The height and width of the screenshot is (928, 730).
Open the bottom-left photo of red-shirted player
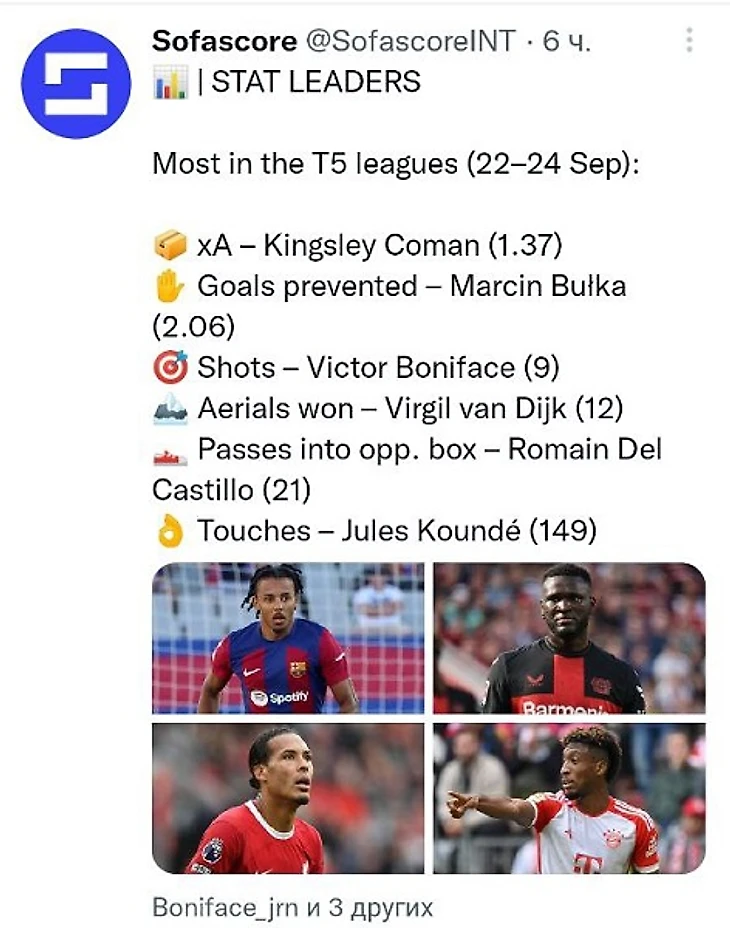click(288, 798)
